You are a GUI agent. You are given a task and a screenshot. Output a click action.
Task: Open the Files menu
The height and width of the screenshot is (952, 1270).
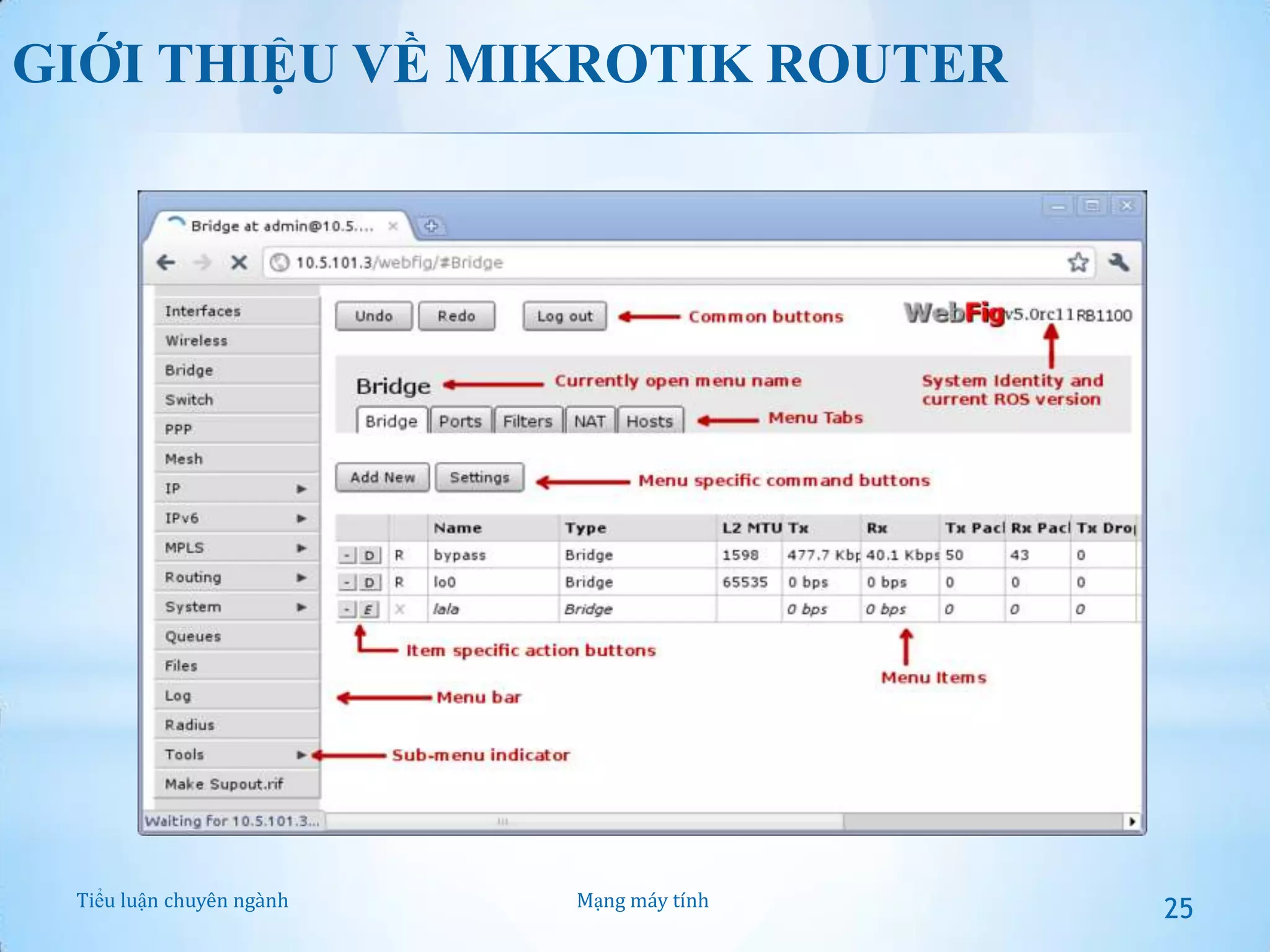pos(237,666)
